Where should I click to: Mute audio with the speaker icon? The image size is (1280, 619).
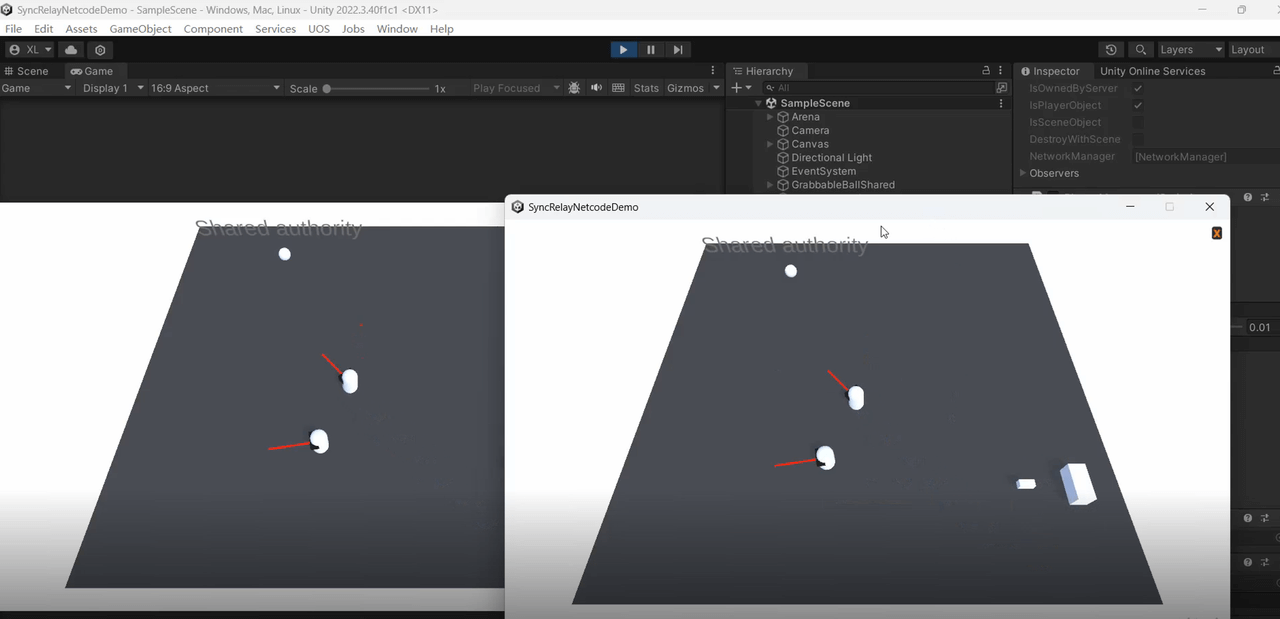pyautogui.click(x=597, y=88)
